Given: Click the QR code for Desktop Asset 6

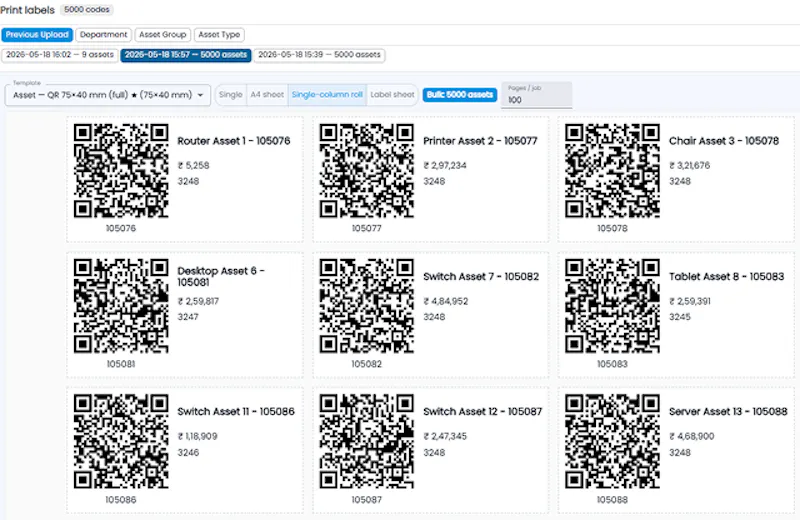Looking at the screenshot, I should click(121, 306).
